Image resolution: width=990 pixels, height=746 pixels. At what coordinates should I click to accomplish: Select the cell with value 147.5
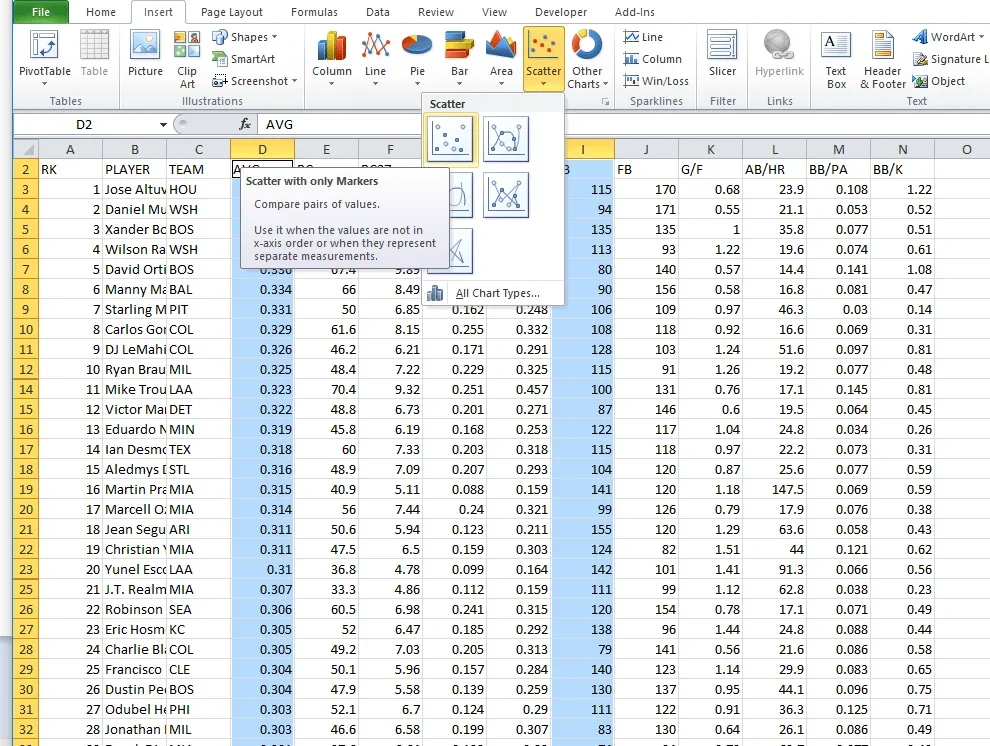pyautogui.click(x=774, y=489)
